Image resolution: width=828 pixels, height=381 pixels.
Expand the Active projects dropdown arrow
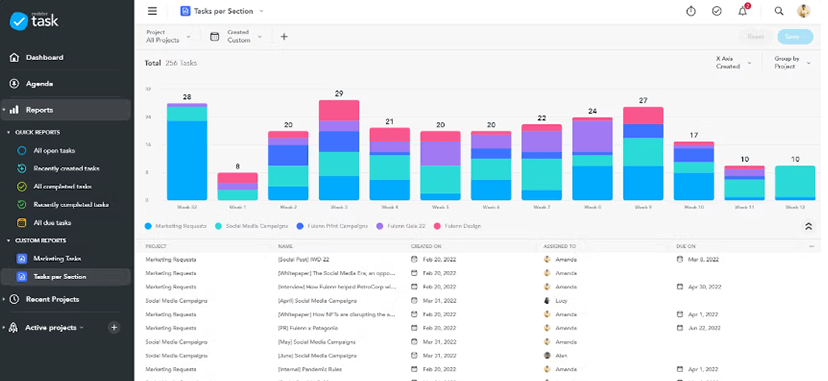(82, 328)
